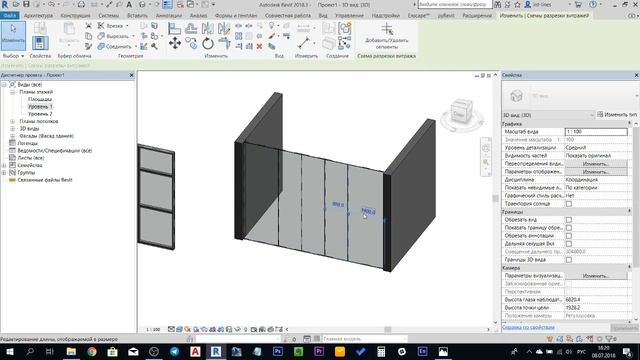
Task: Click the Print icon in quick access toolbar
Action: (x=81, y=4)
